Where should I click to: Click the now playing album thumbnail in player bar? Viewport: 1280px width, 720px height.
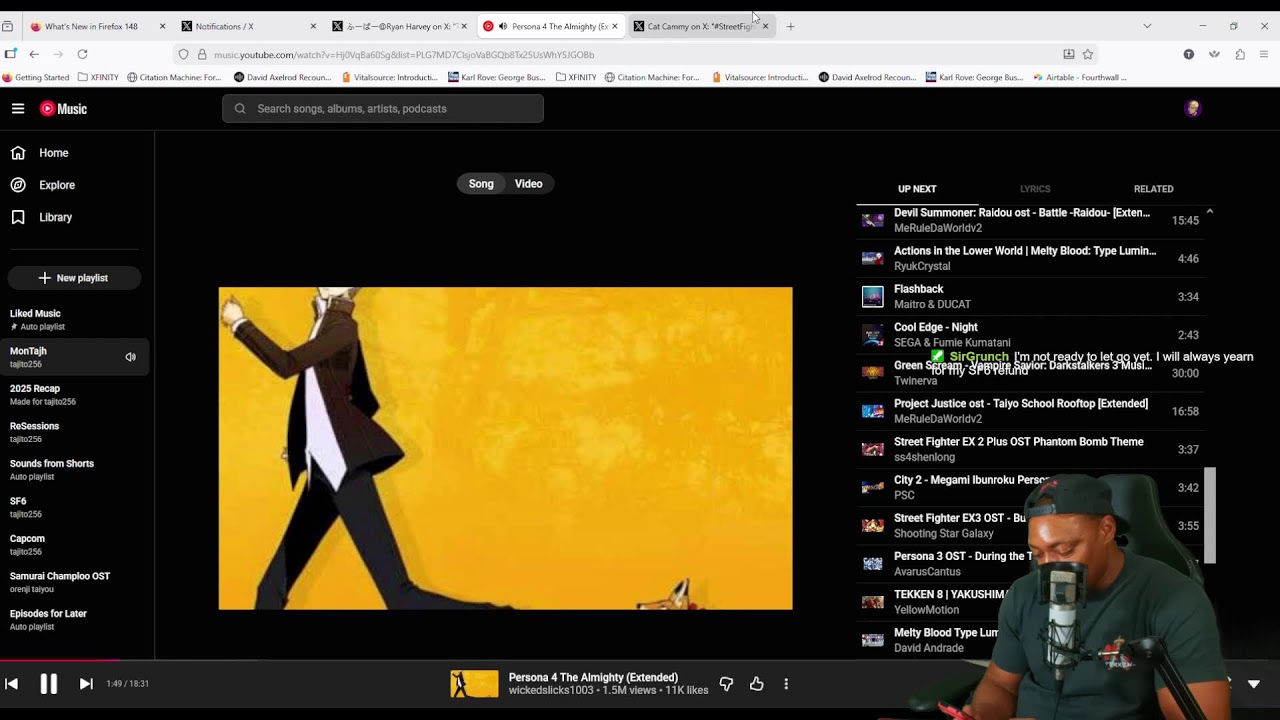click(474, 684)
